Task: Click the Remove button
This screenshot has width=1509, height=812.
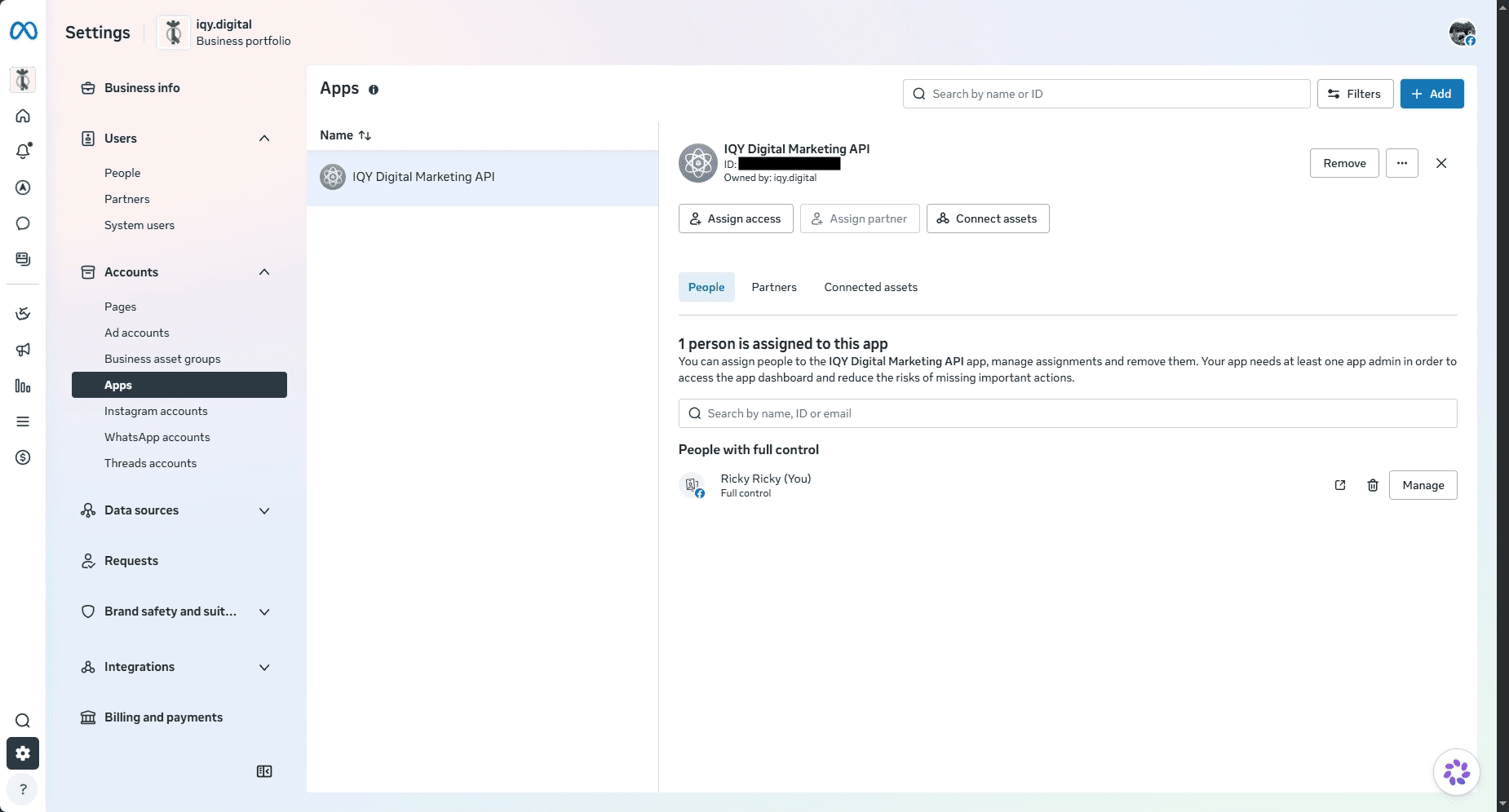Action: (1344, 163)
